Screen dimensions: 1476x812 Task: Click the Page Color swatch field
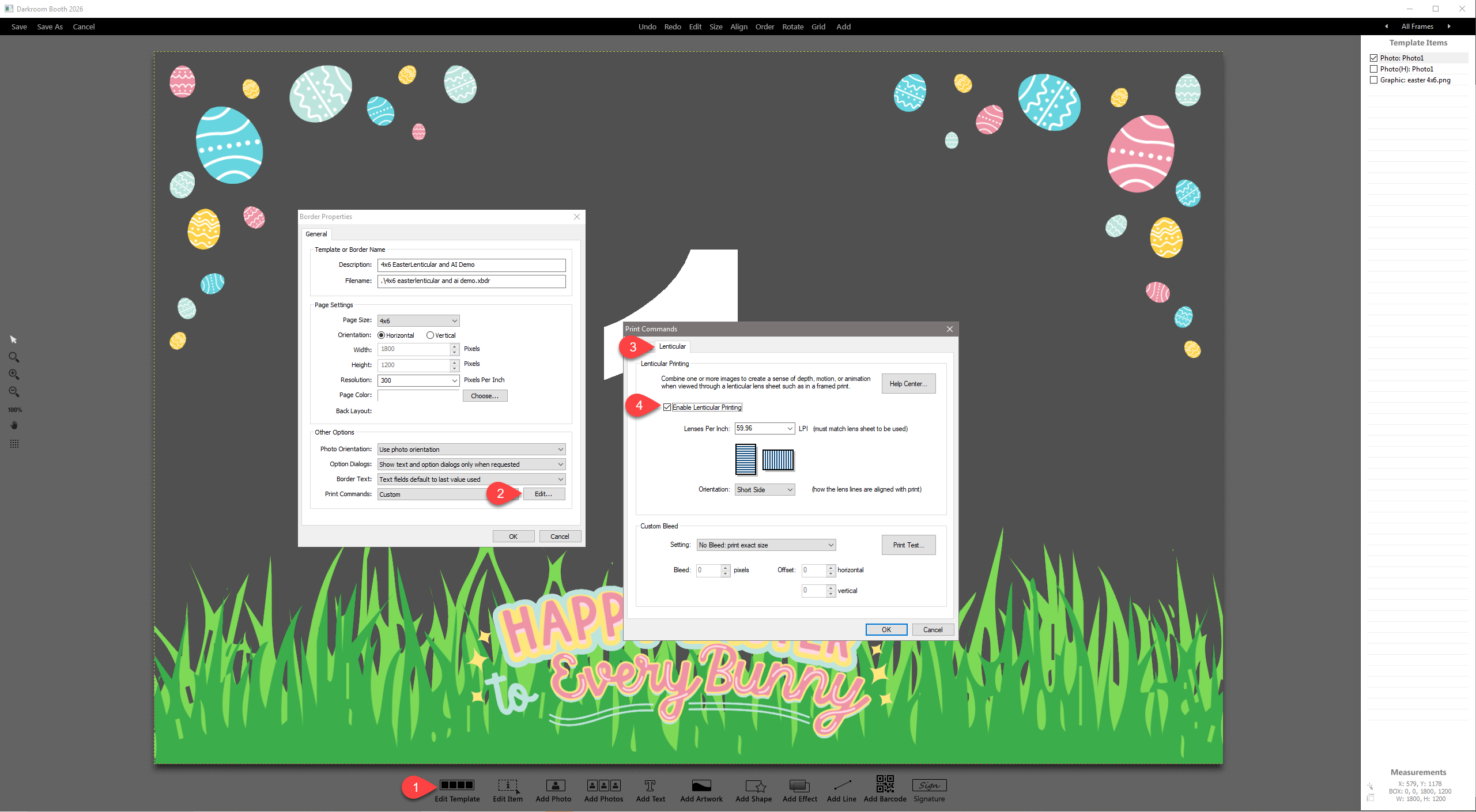(418, 395)
